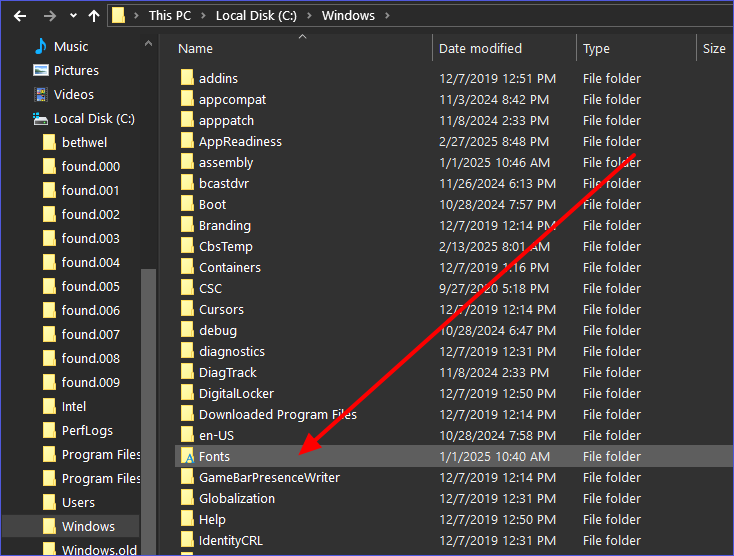Select the Containers folder
734x556 pixels.
click(x=230, y=268)
